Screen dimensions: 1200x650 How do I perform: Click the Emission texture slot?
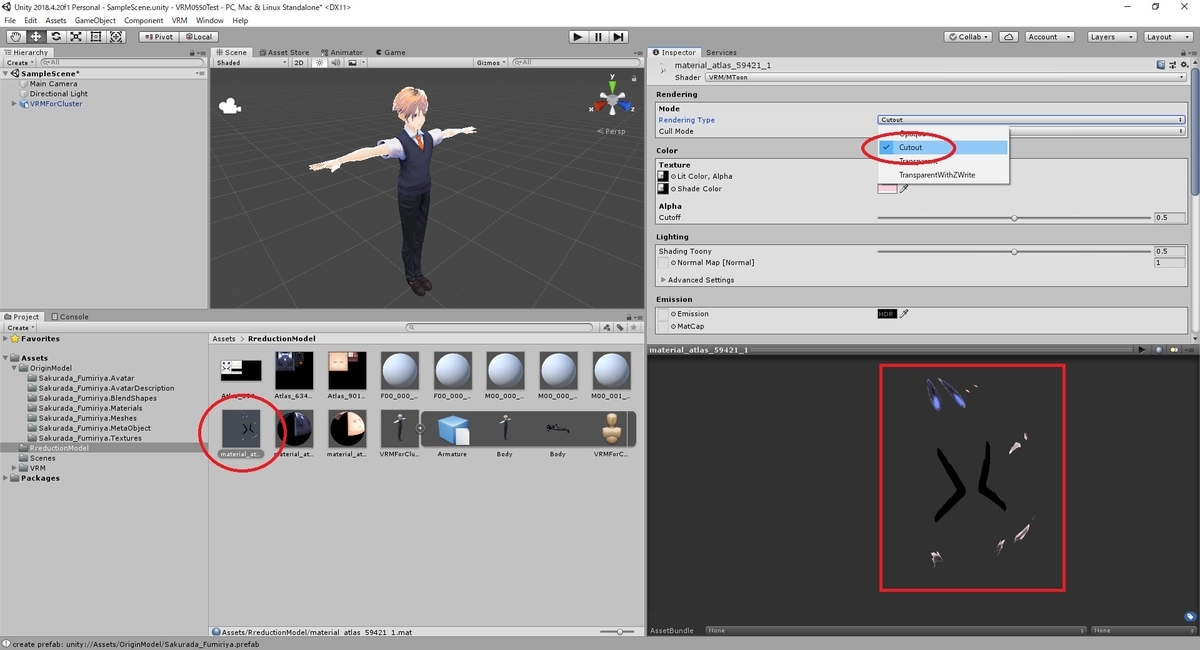point(663,313)
